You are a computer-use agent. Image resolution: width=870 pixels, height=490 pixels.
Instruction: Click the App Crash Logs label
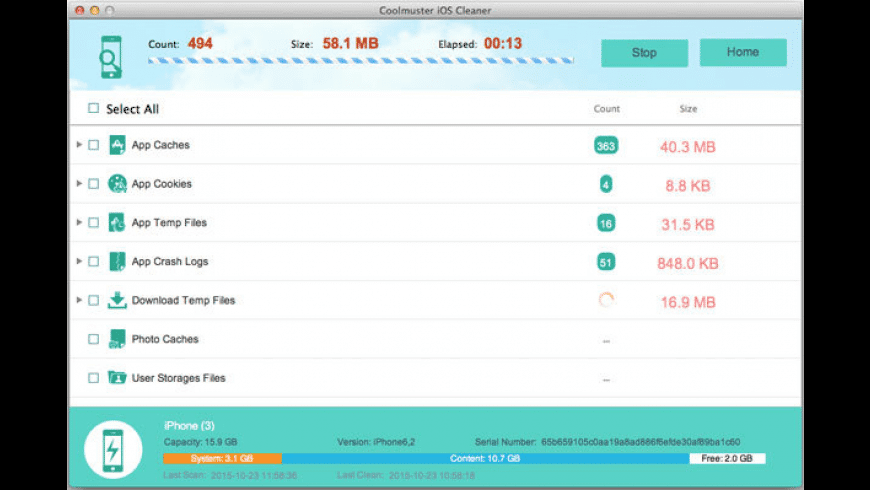pos(170,261)
